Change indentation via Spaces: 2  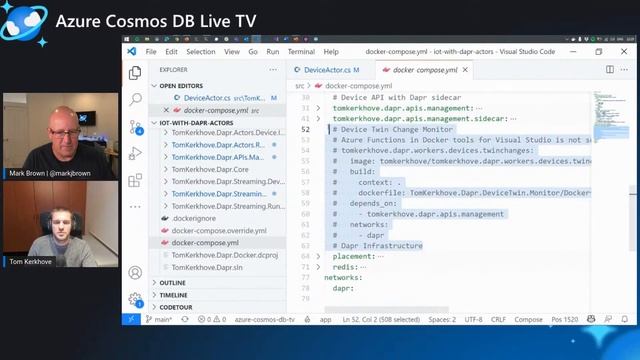(442, 319)
